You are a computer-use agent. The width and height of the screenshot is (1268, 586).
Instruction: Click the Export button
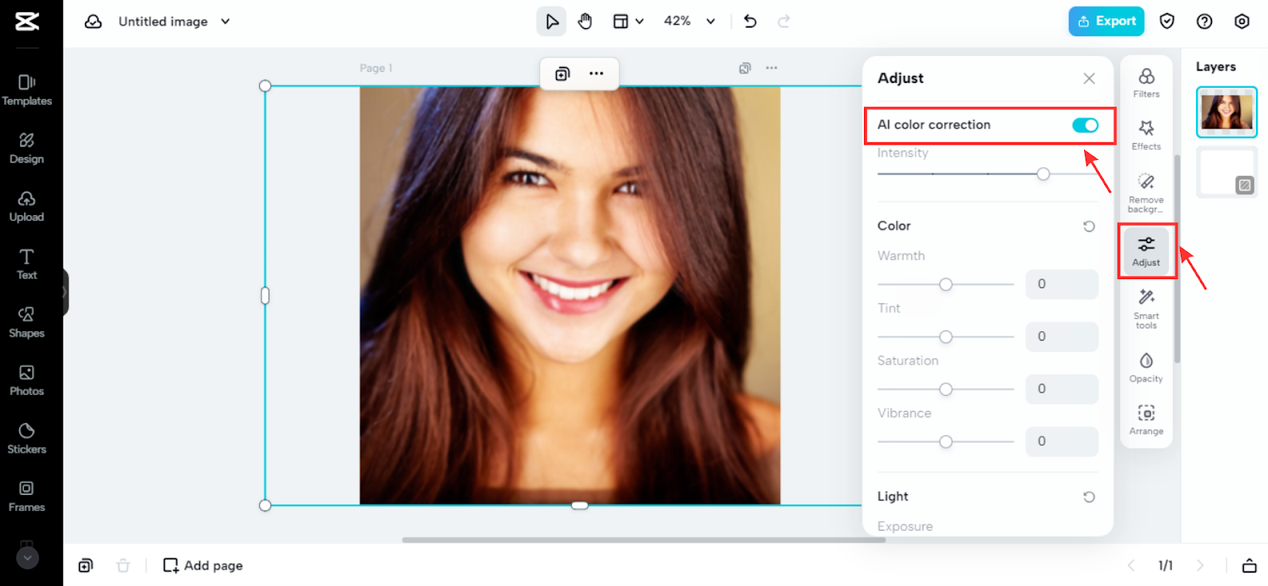(1106, 21)
